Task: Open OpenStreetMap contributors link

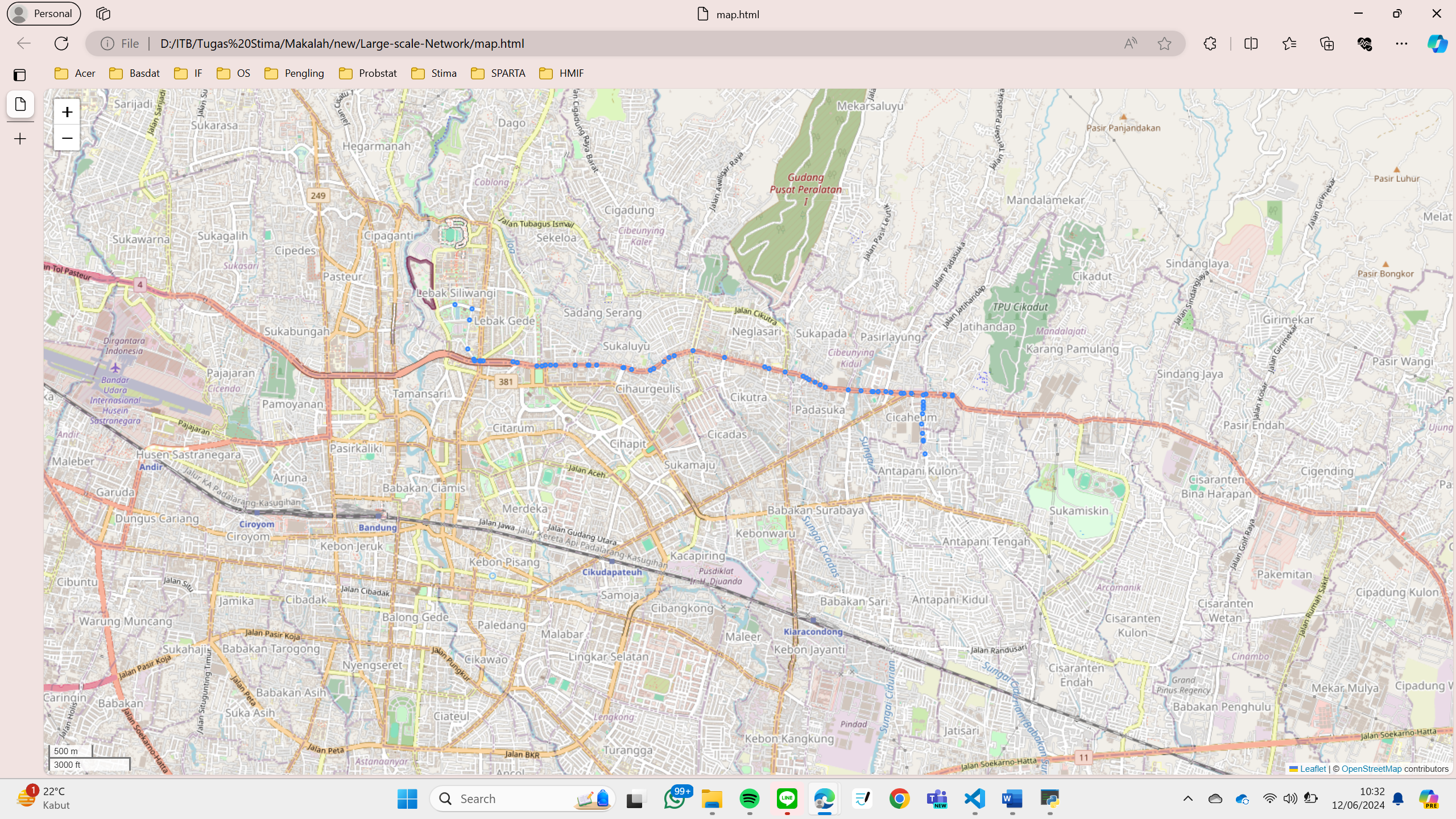Action: (1371, 769)
